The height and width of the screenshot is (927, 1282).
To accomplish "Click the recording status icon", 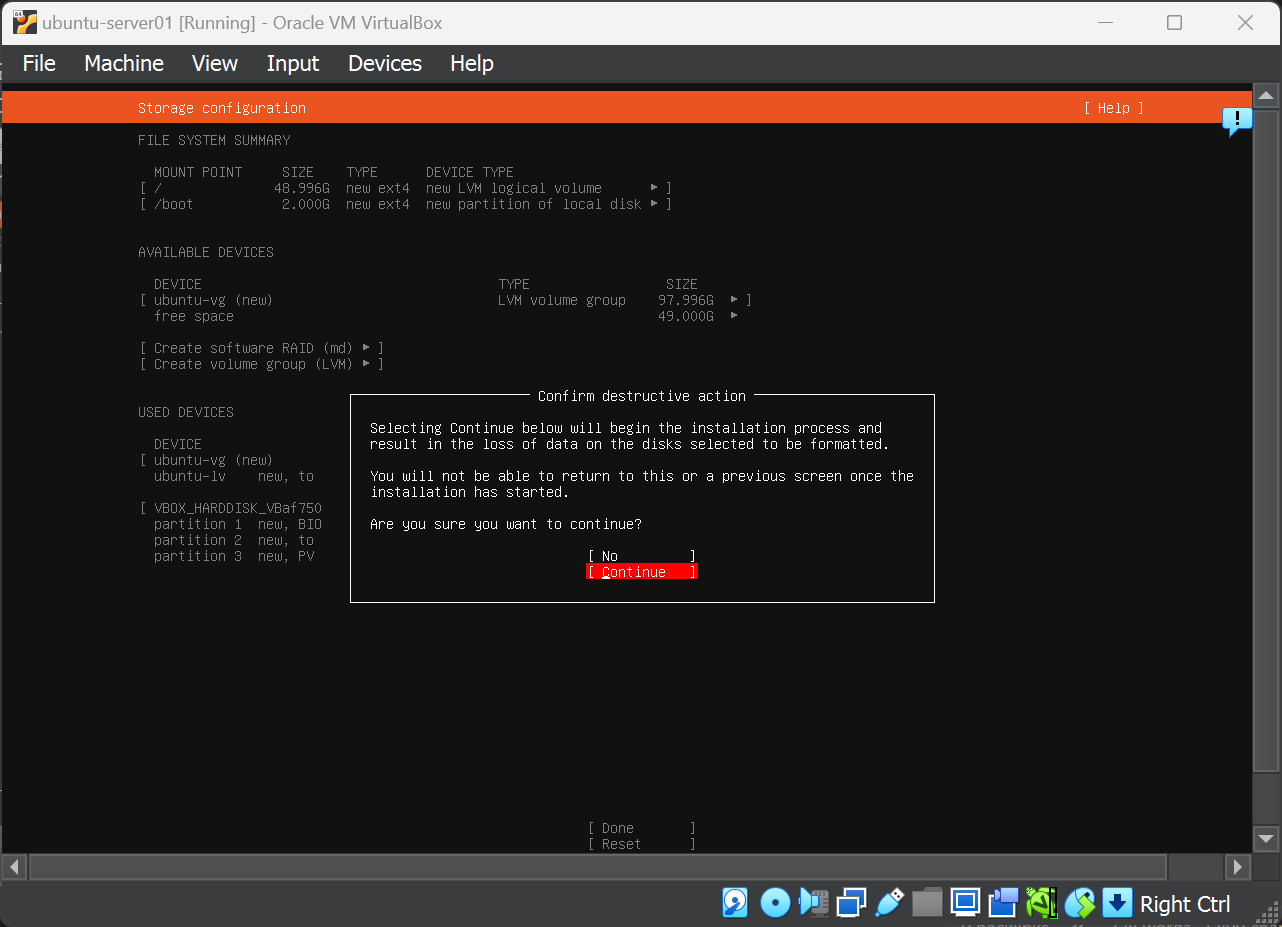I will (1003, 903).
